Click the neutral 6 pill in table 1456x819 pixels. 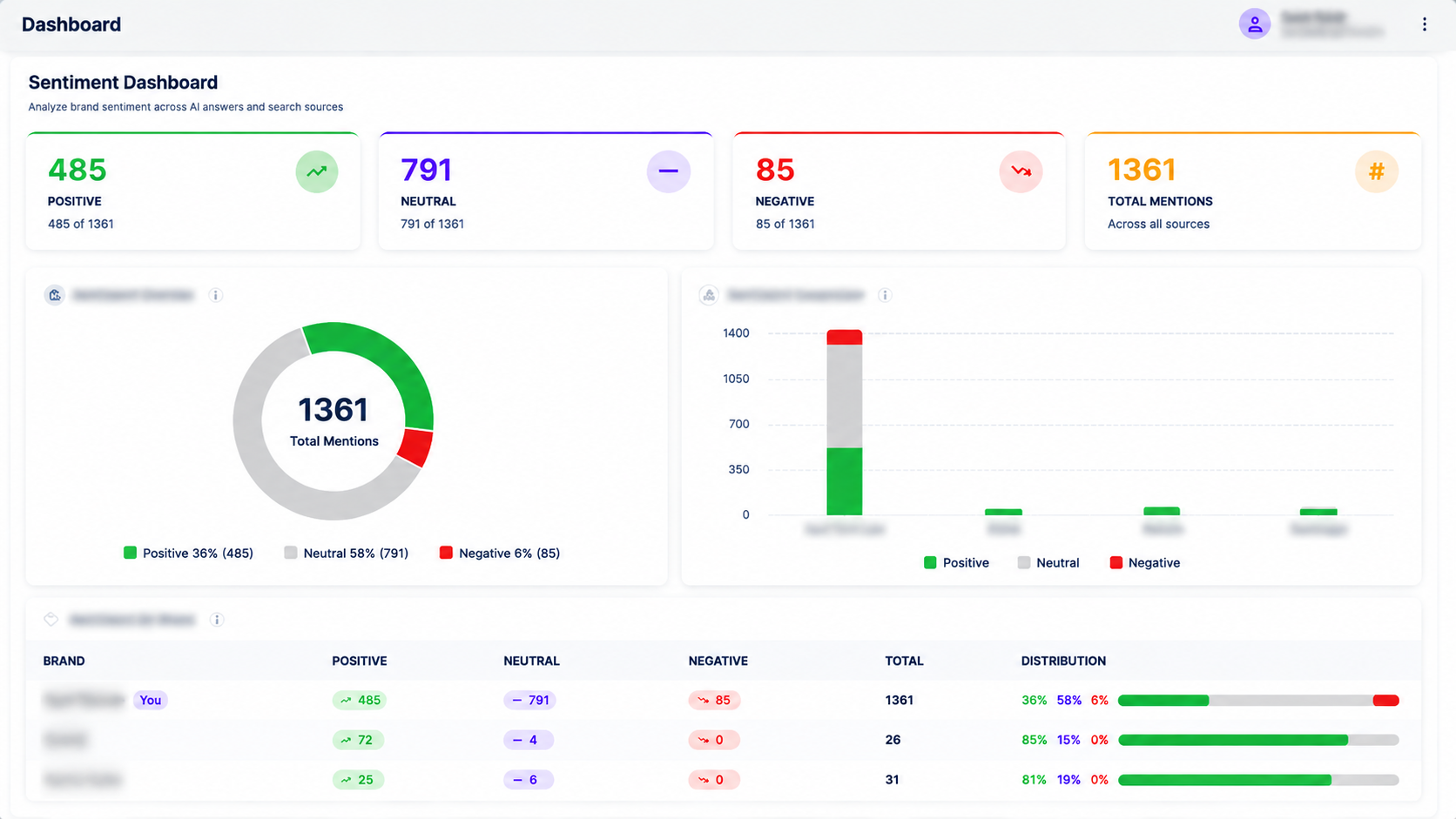point(528,780)
